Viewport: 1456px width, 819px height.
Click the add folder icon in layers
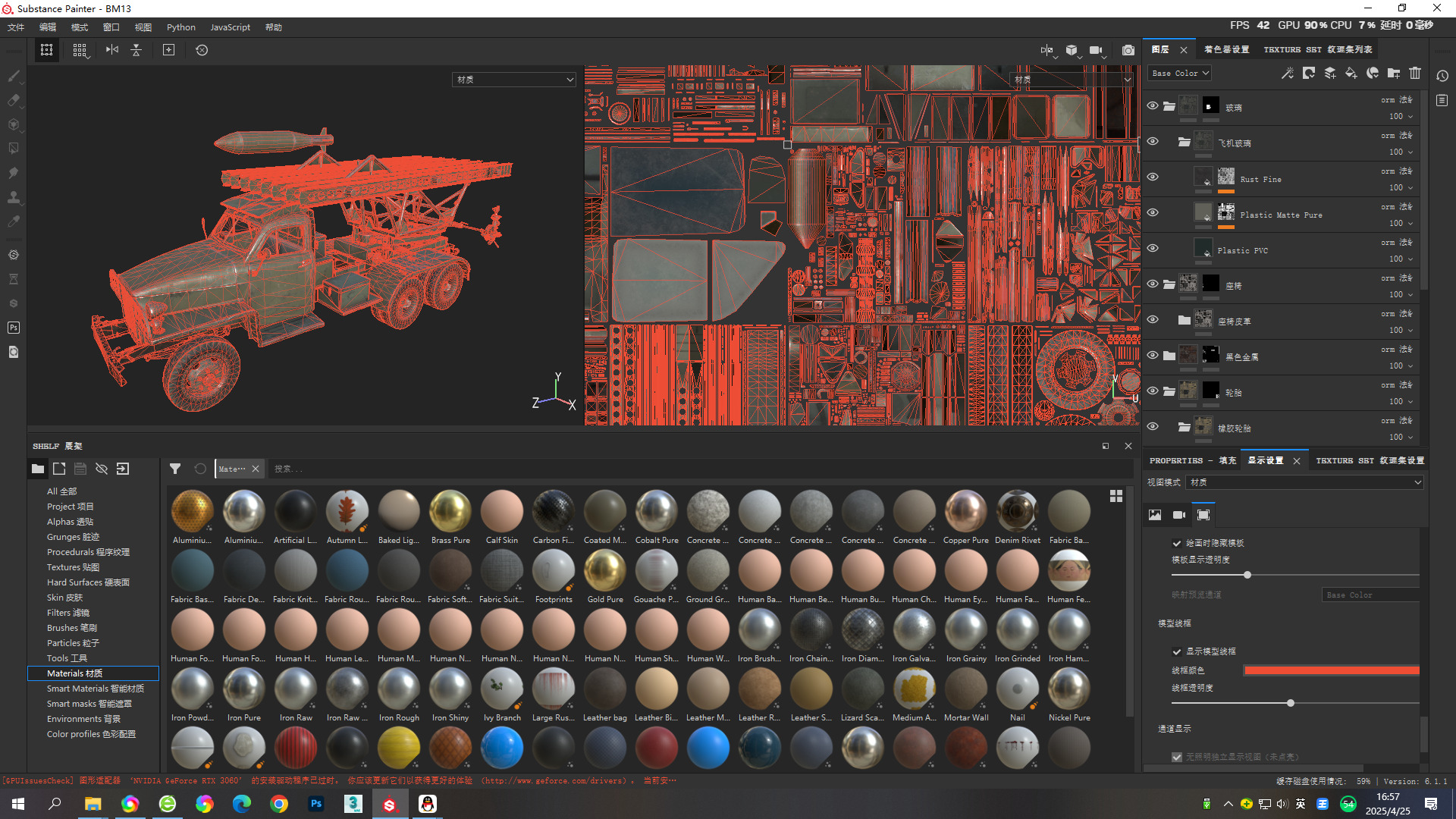tap(1394, 73)
